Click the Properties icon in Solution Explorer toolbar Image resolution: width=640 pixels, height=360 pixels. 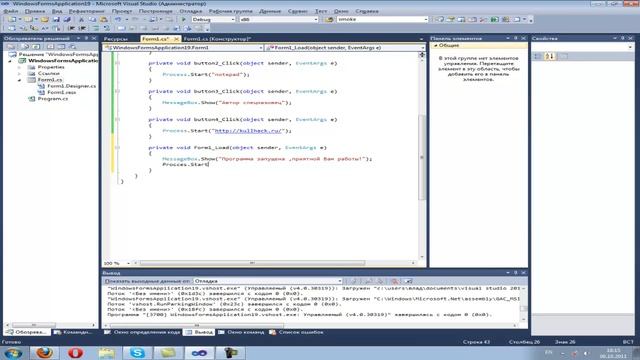[x=11, y=47]
